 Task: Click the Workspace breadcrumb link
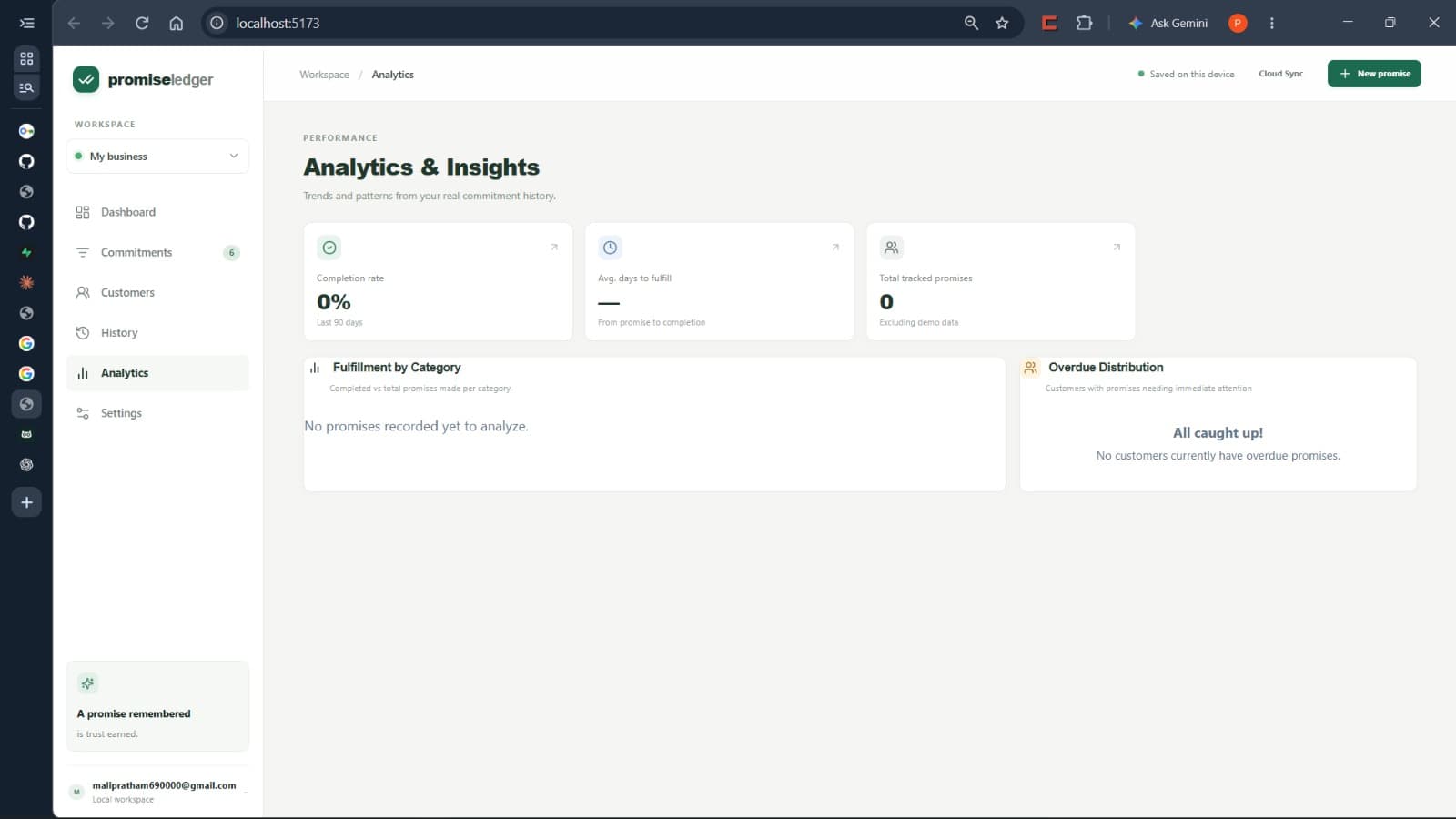tap(324, 75)
